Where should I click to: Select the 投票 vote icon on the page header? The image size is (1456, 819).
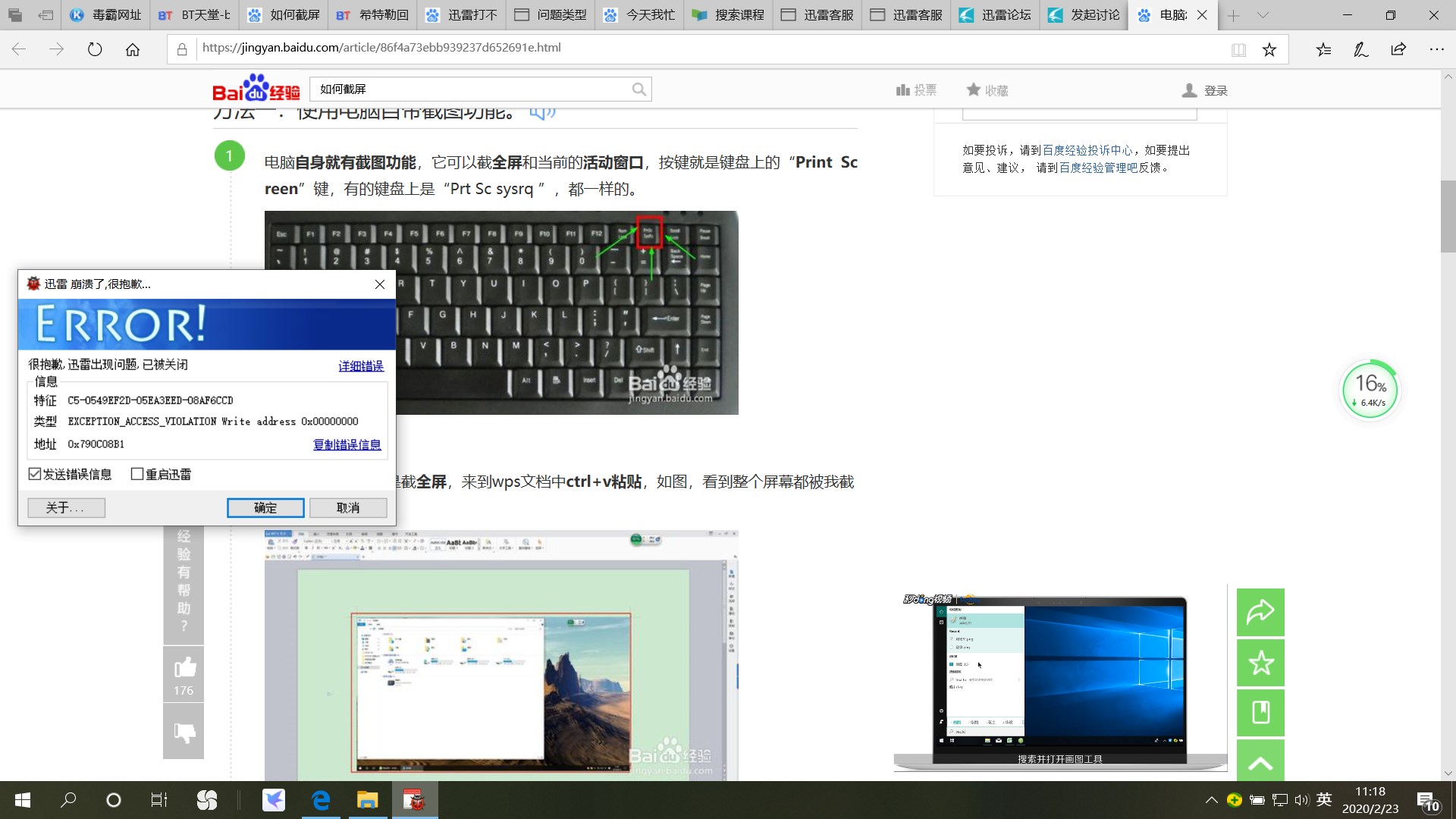tap(904, 89)
